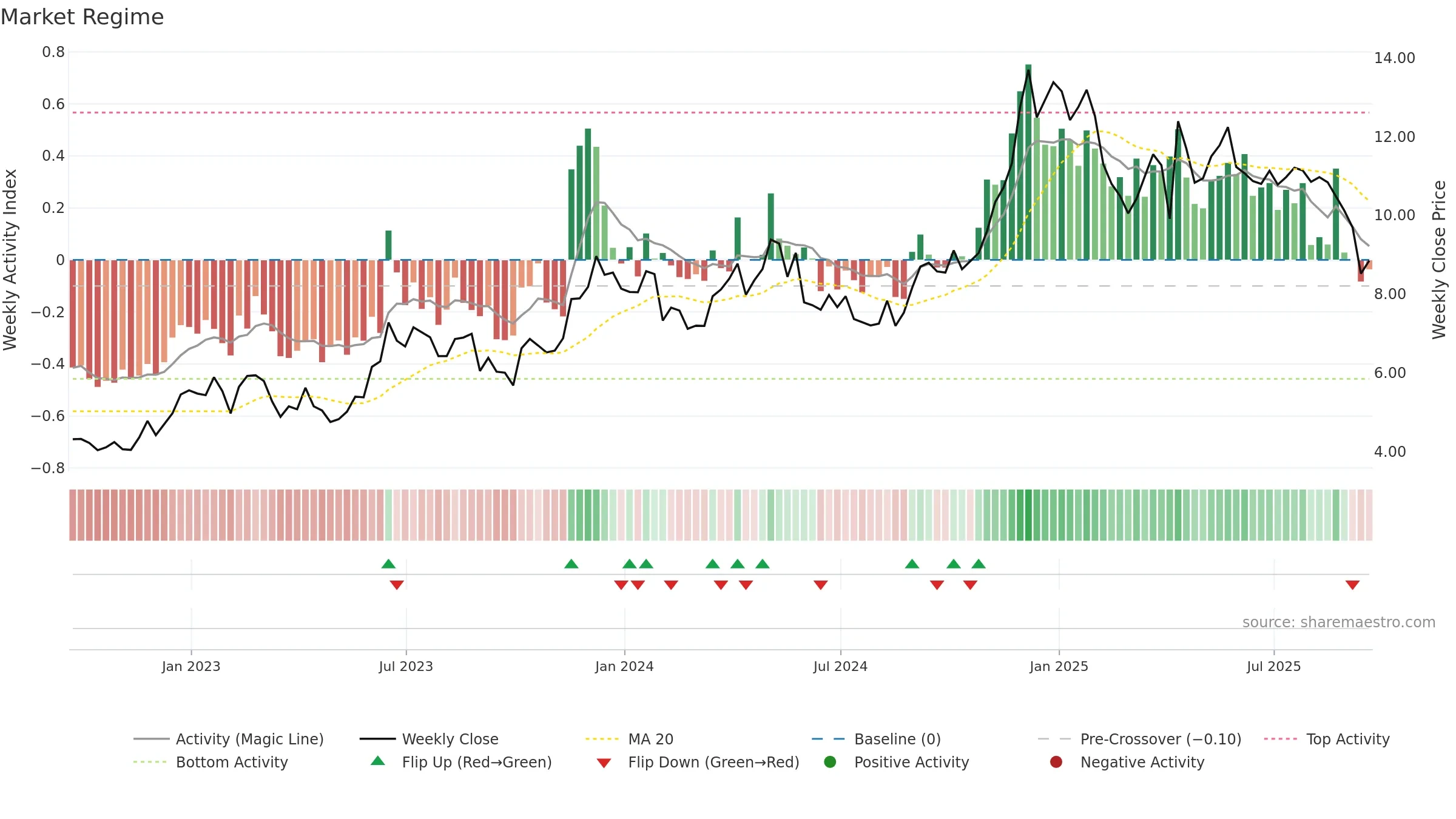This screenshot has width=1456, height=819.
Task: Click the Top Activity pink dotted sample
Action: 1281,739
